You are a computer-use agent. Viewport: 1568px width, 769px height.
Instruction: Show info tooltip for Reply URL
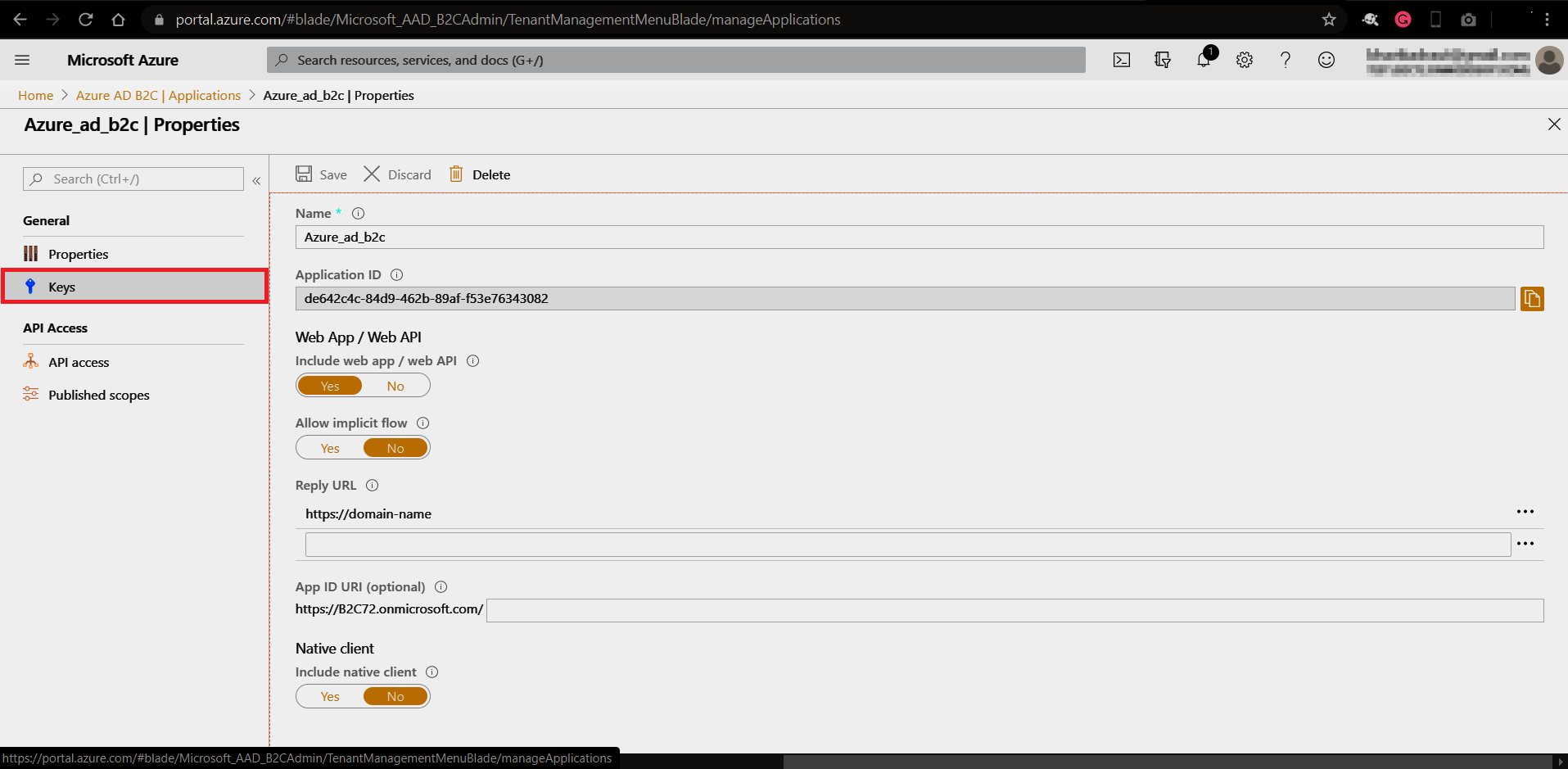click(373, 486)
